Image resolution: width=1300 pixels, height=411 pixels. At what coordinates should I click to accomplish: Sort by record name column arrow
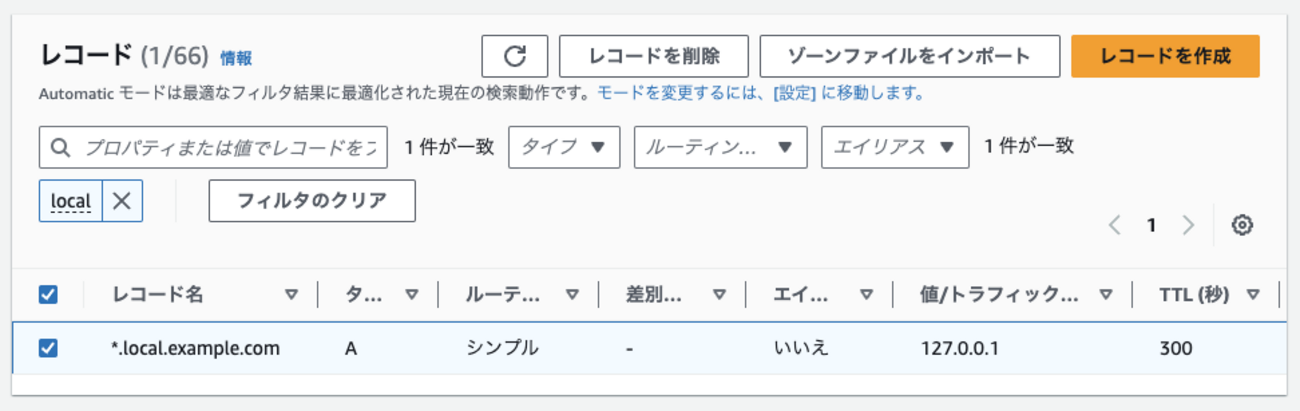pyautogui.click(x=291, y=295)
